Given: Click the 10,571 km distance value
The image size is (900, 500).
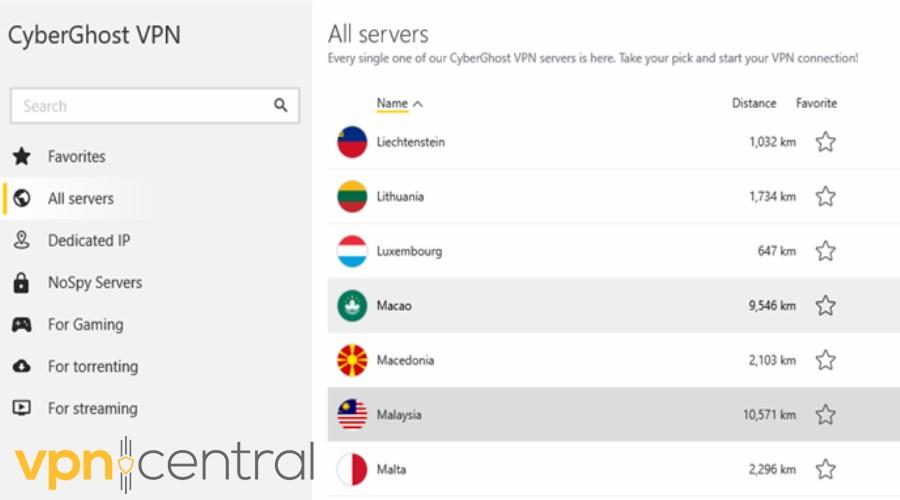Looking at the screenshot, I should (x=770, y=414).
